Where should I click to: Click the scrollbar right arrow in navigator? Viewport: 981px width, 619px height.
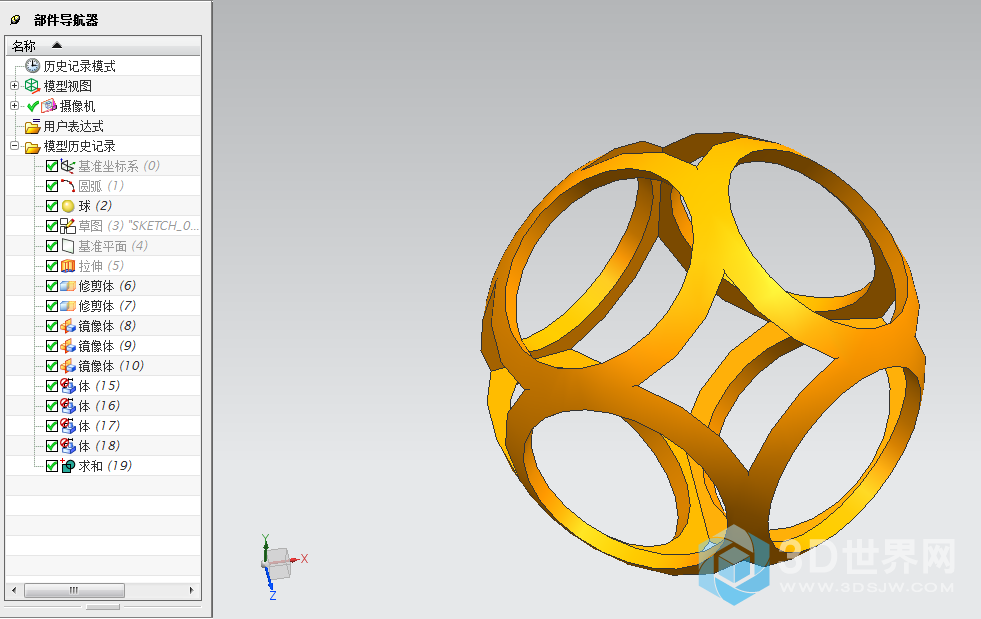[194, 591]
